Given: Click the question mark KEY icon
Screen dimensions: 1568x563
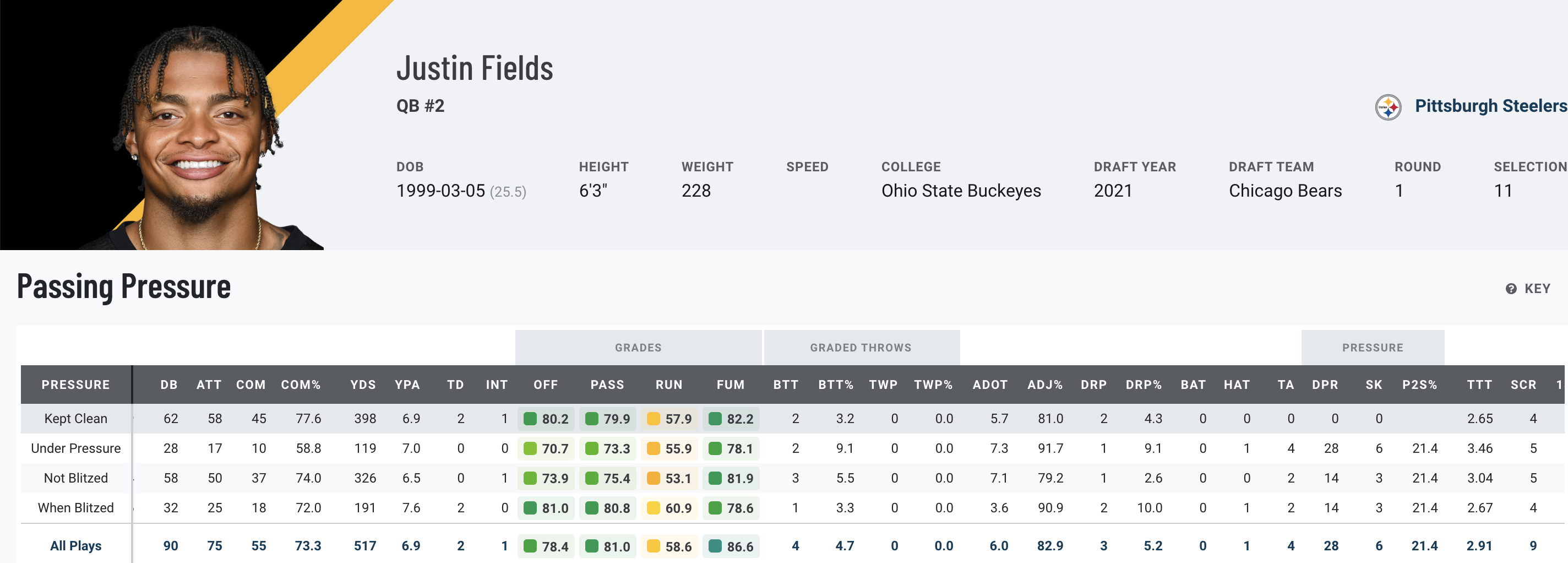Looking at the screenshot, I should tap(1511, 289).
